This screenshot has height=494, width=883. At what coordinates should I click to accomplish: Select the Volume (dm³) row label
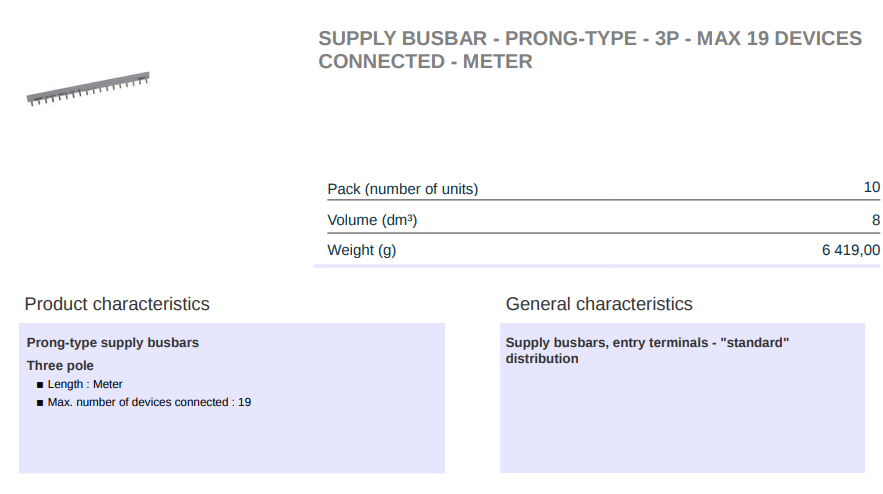pos(371,220)
